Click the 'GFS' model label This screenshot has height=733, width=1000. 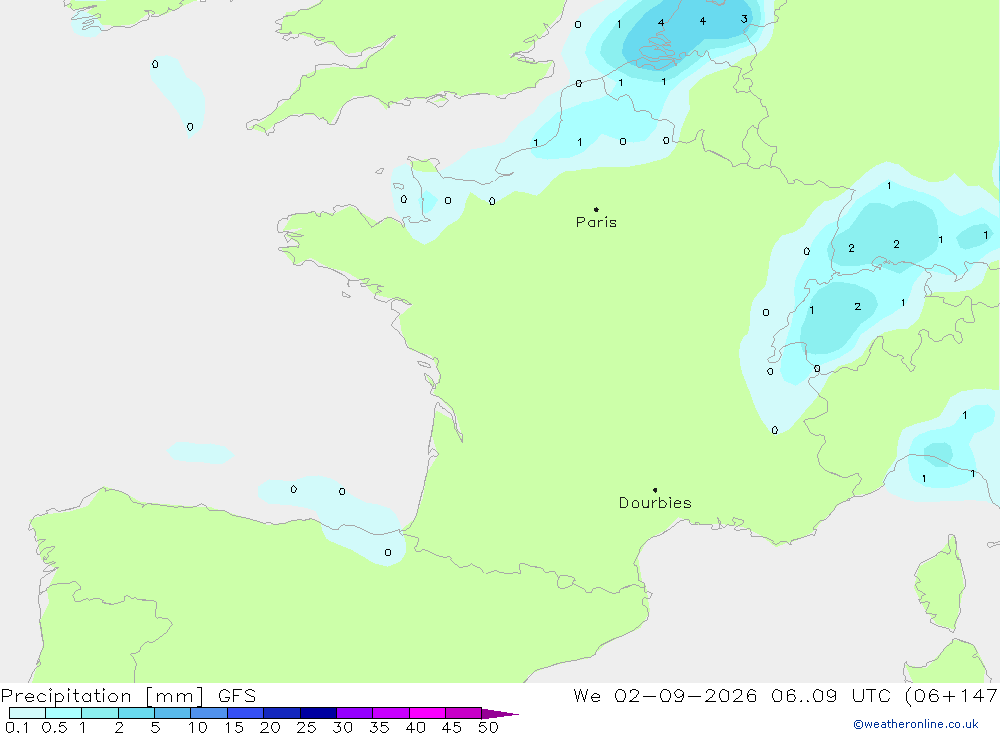tap(237, 695)
